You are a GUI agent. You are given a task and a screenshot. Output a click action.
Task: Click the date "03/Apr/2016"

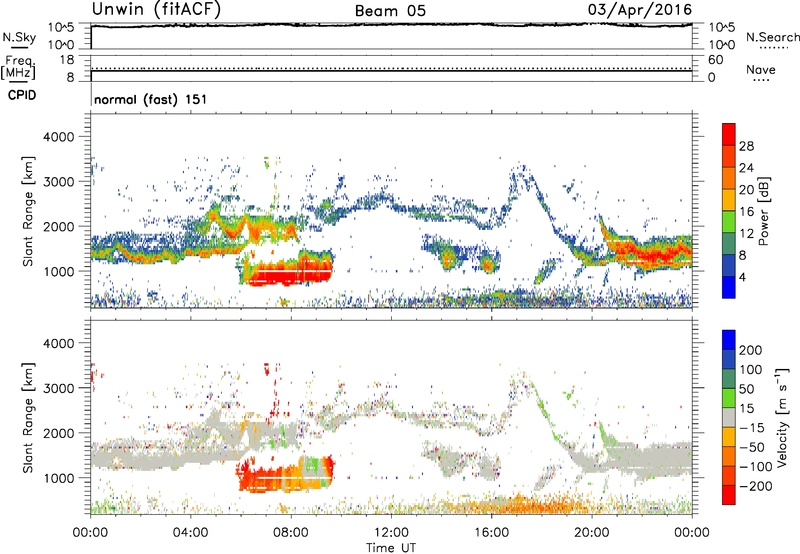pyautogui.click(x=640, y=9)
